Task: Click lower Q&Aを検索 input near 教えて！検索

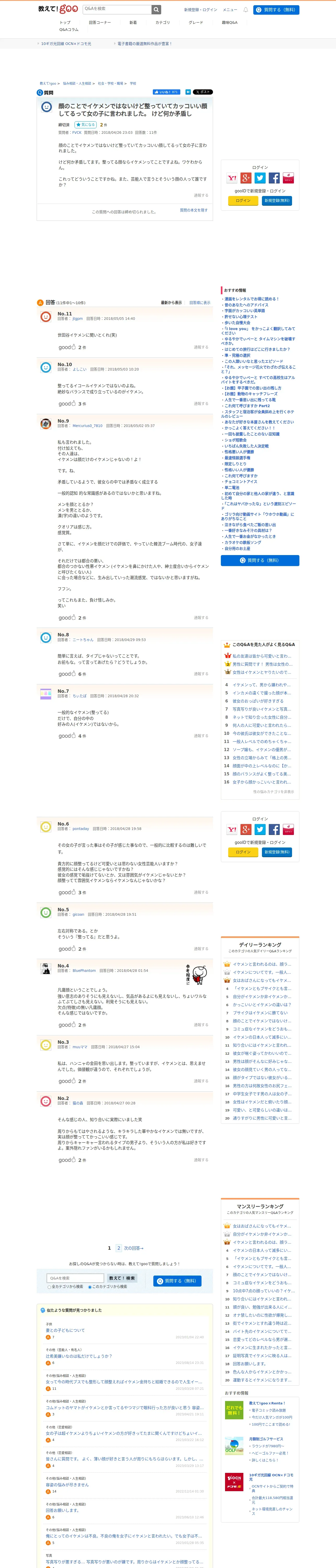Action: point(75,1278)
